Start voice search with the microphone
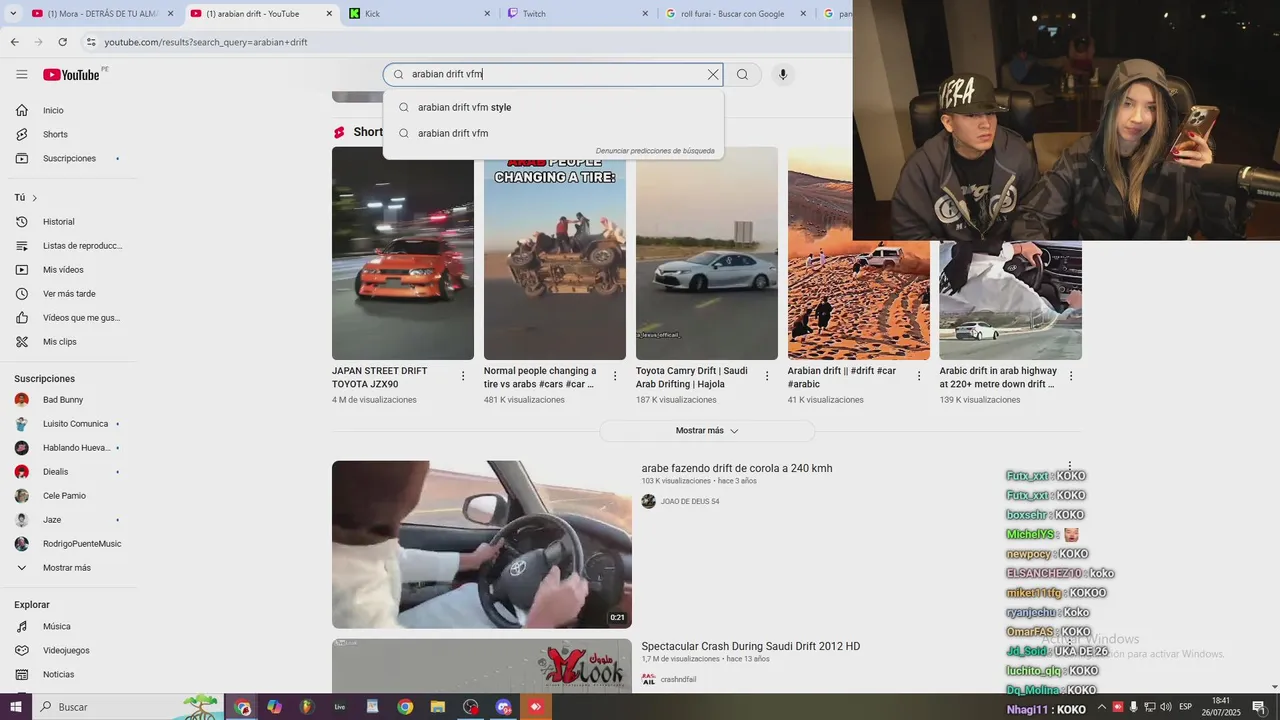This screenshot has width=1280, height=720. [x=783, y=74]
